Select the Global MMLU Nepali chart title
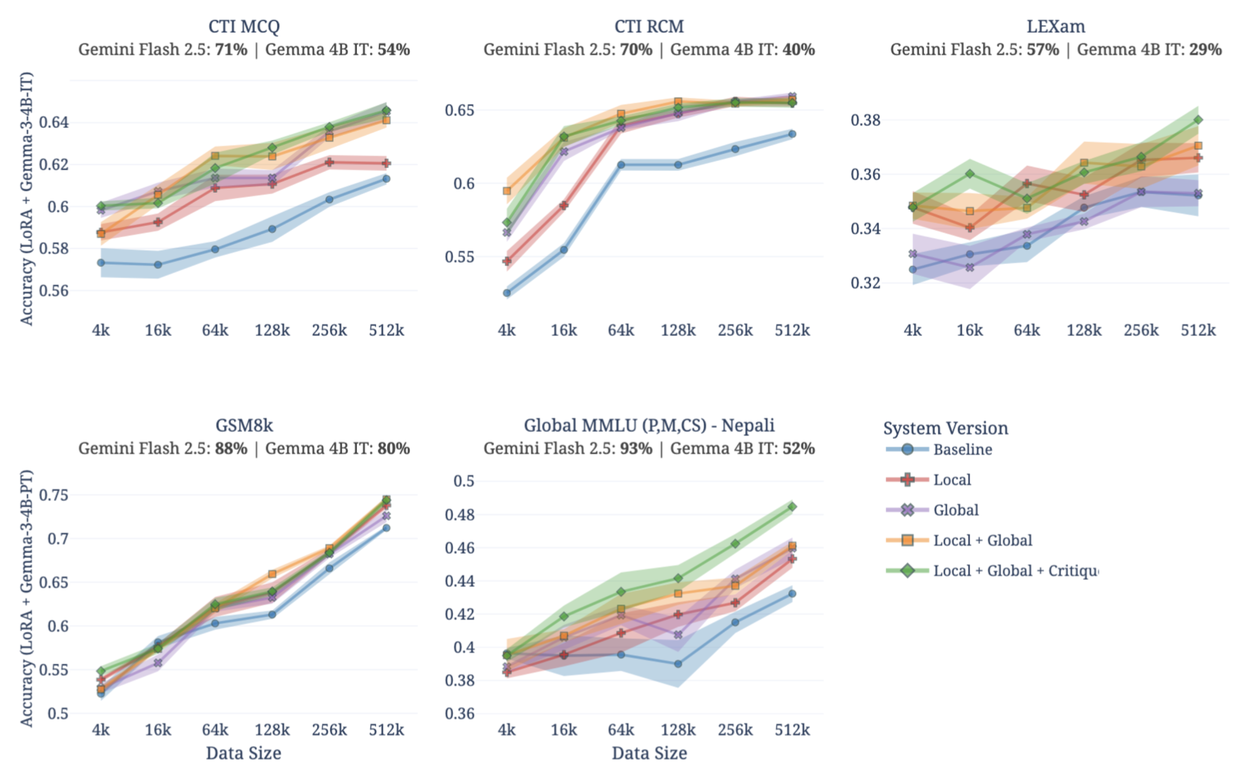Screen dimensions: 1250x778 click(x=649, y=425)
